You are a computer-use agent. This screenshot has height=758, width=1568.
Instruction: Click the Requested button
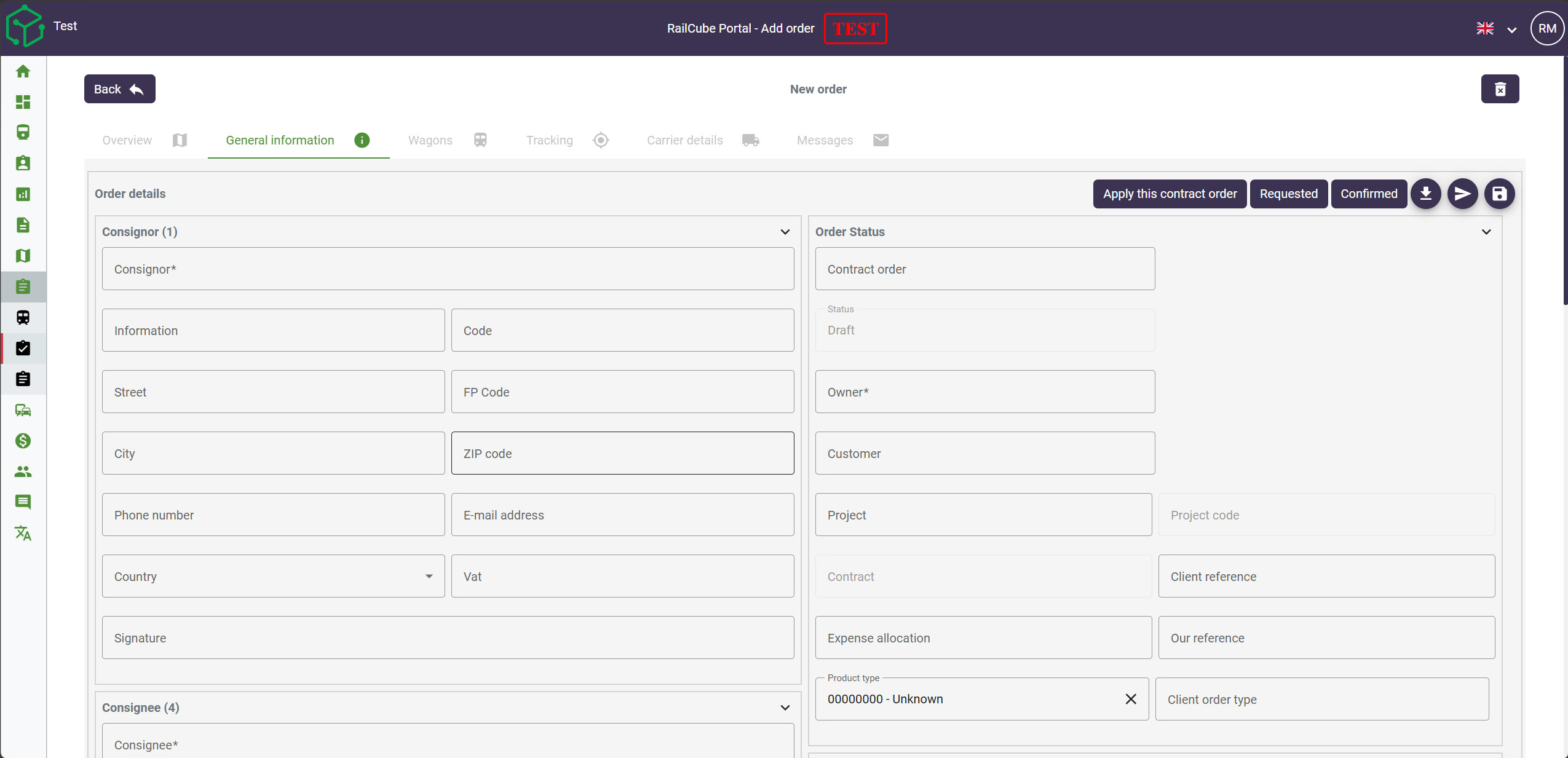click(1288, 194)
